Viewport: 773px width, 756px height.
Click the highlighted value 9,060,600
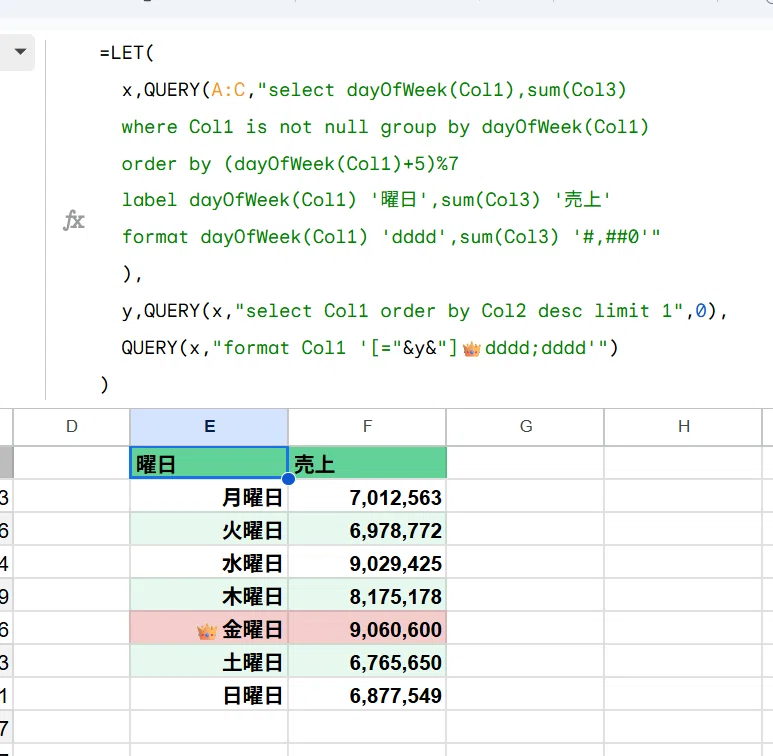click(395, 630)
